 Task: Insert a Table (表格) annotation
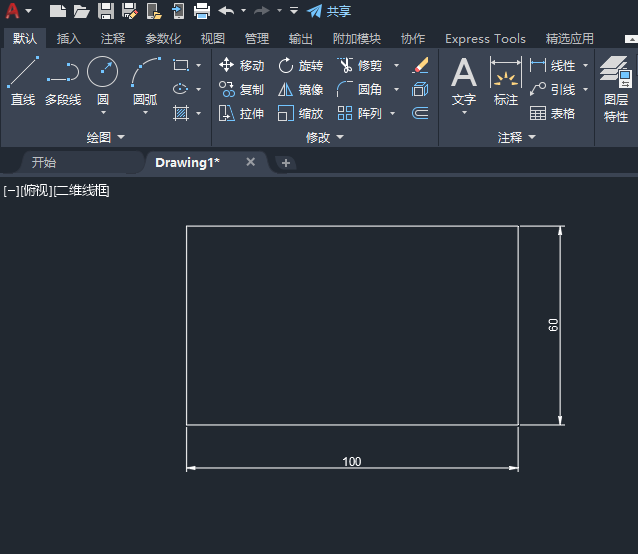click(553, 113)
